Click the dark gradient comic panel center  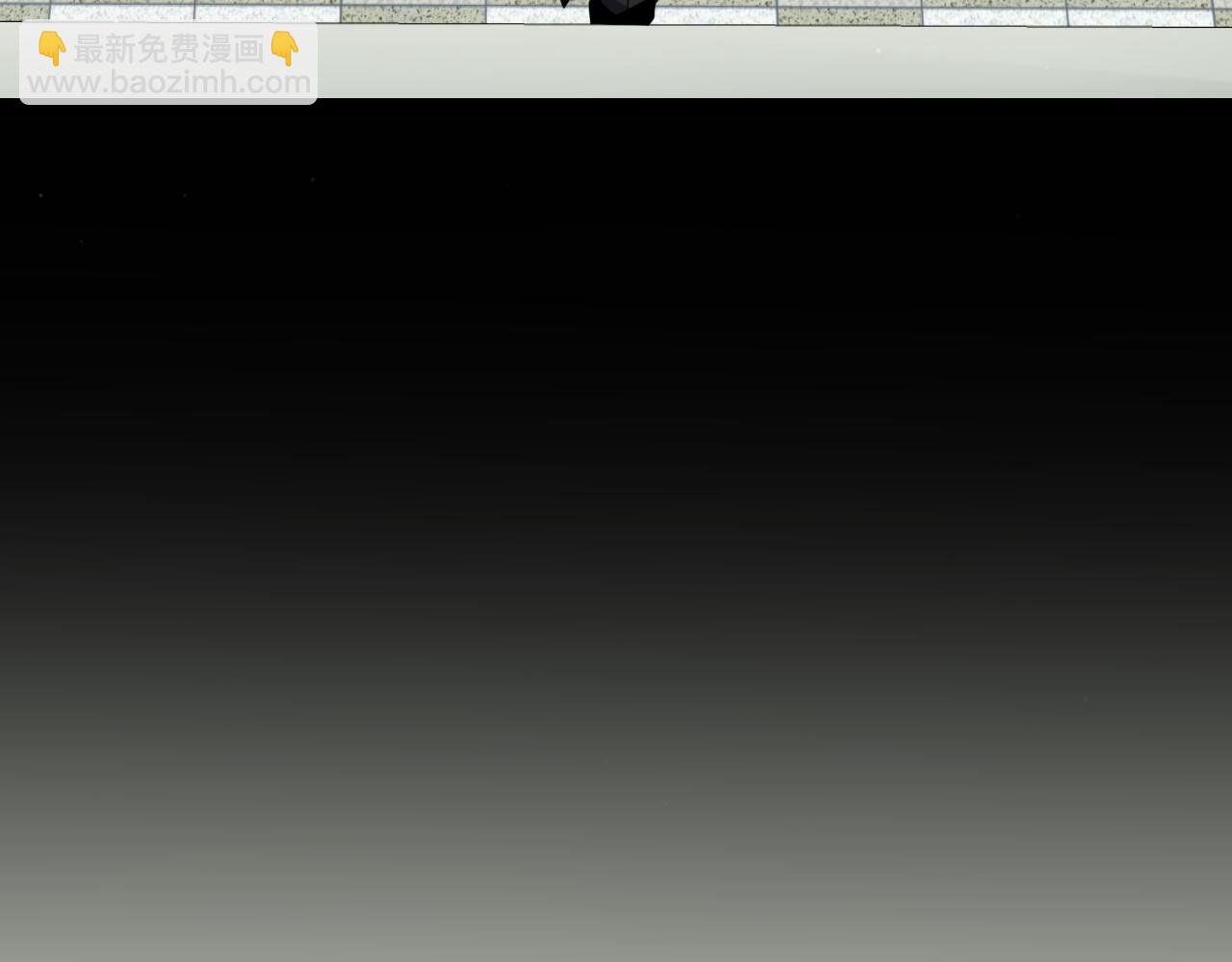pos(616,529)
